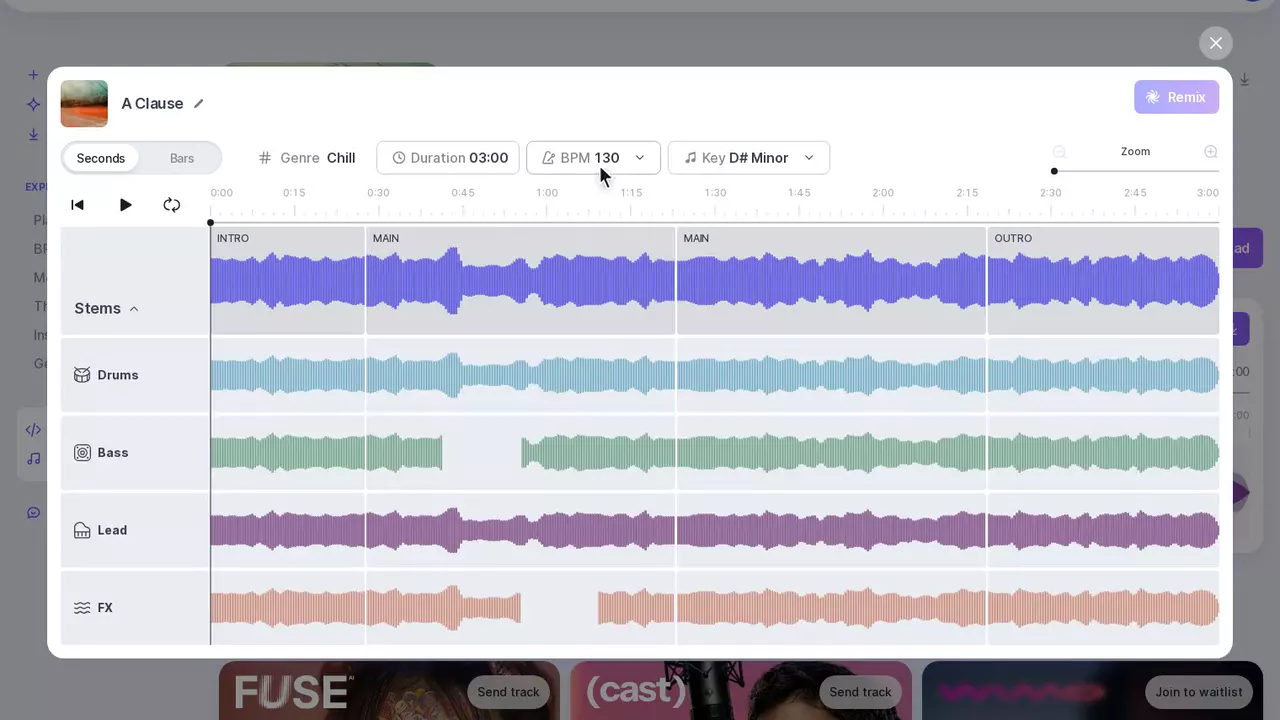This screenshot has height=720, width=1280.
Task: Click the Join to waitlist button
Action: pyautogui.click(x=1199, y=692)
